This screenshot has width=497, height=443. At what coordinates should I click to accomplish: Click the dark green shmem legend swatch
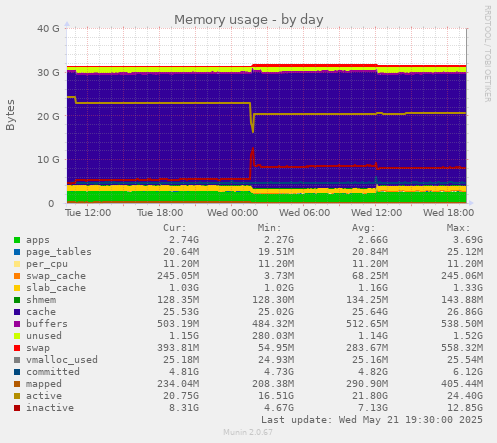(17, 300)
